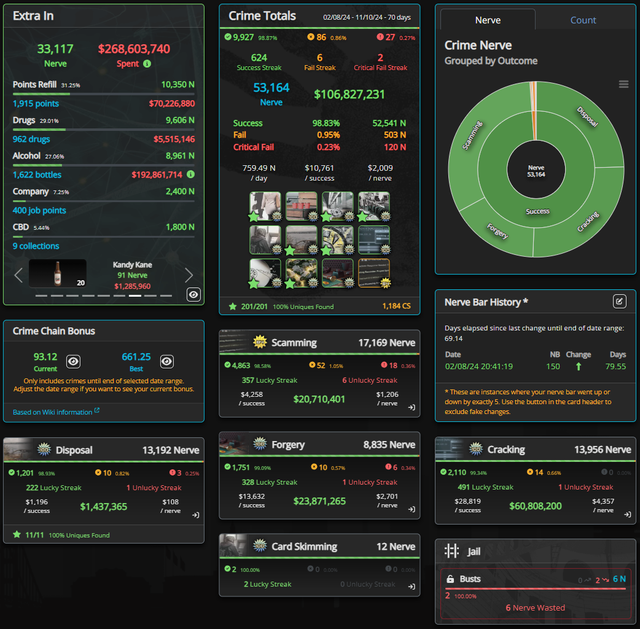This screenshot has width=640, height=629.
Task: Click orange fail icon beside 86
Action: click(x=311, y=37)
